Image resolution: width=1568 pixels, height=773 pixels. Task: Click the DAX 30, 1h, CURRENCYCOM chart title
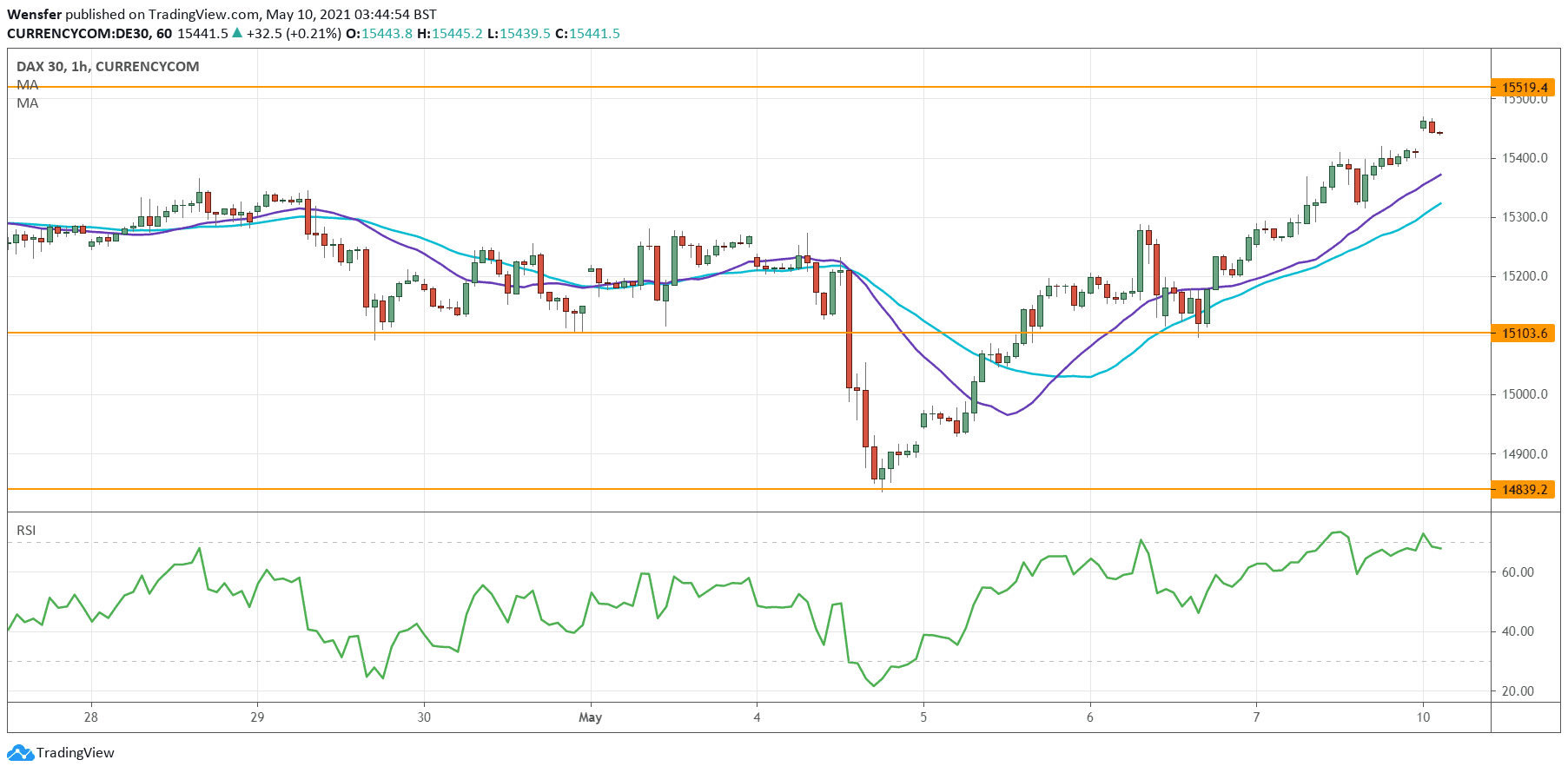pos(108,66)
